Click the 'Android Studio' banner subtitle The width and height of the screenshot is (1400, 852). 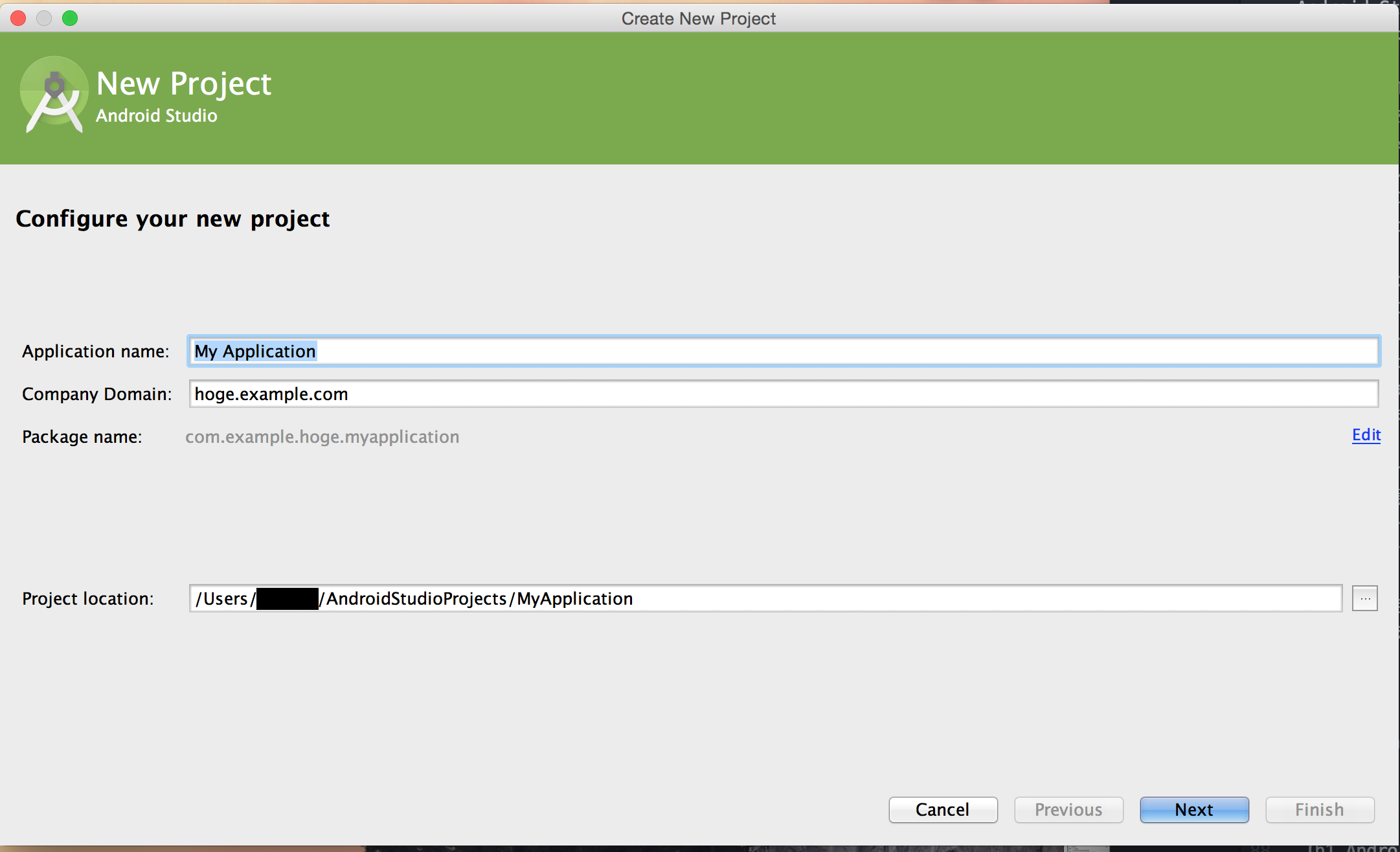(157, 116)
